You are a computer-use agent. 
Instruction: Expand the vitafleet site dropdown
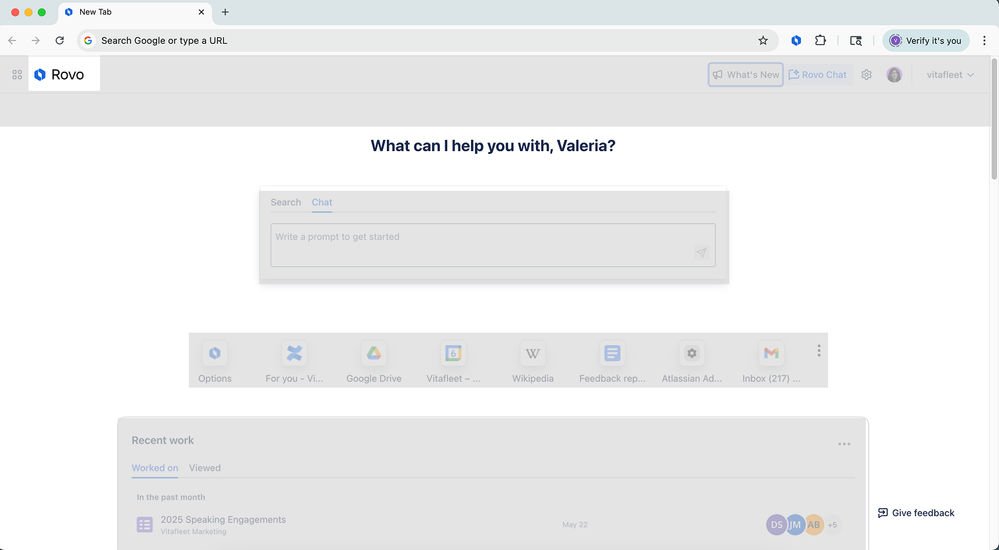(x=950, y=75)
